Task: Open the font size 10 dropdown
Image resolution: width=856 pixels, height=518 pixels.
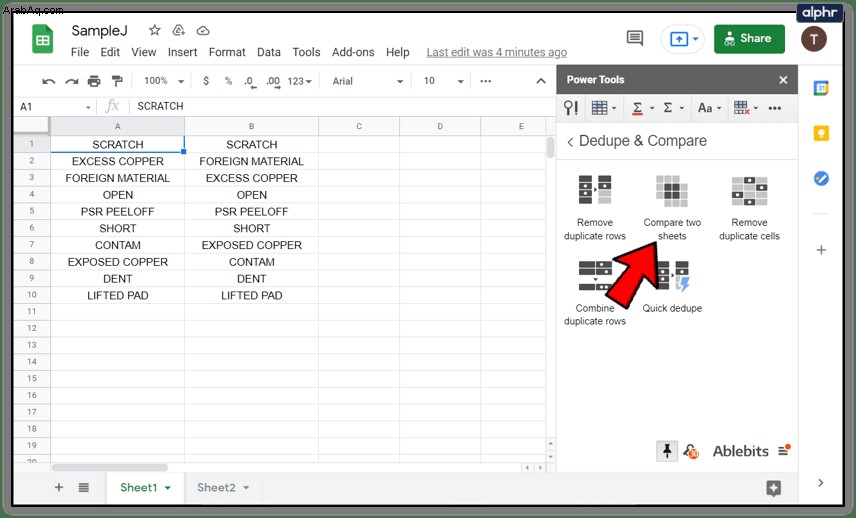Action: pos(443,81)
